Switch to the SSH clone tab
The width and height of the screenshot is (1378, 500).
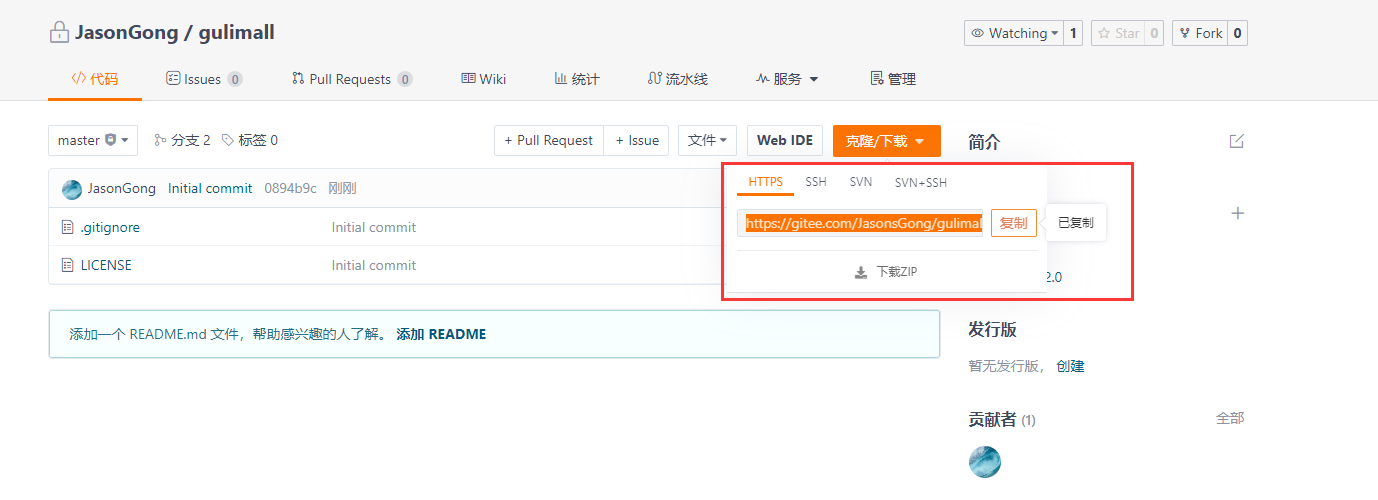[x=816, y=182]
